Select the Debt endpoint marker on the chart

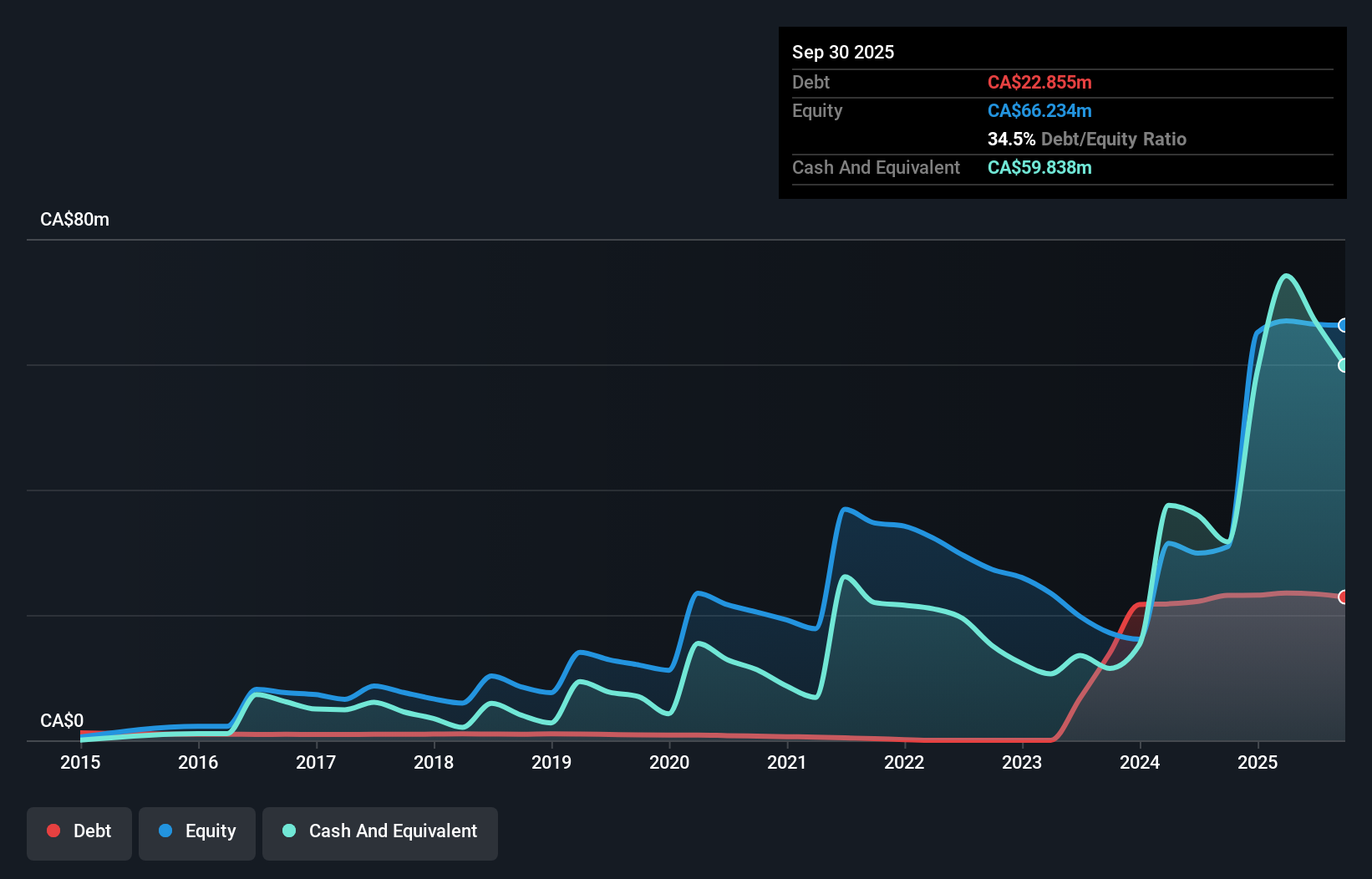[1344, 597]
